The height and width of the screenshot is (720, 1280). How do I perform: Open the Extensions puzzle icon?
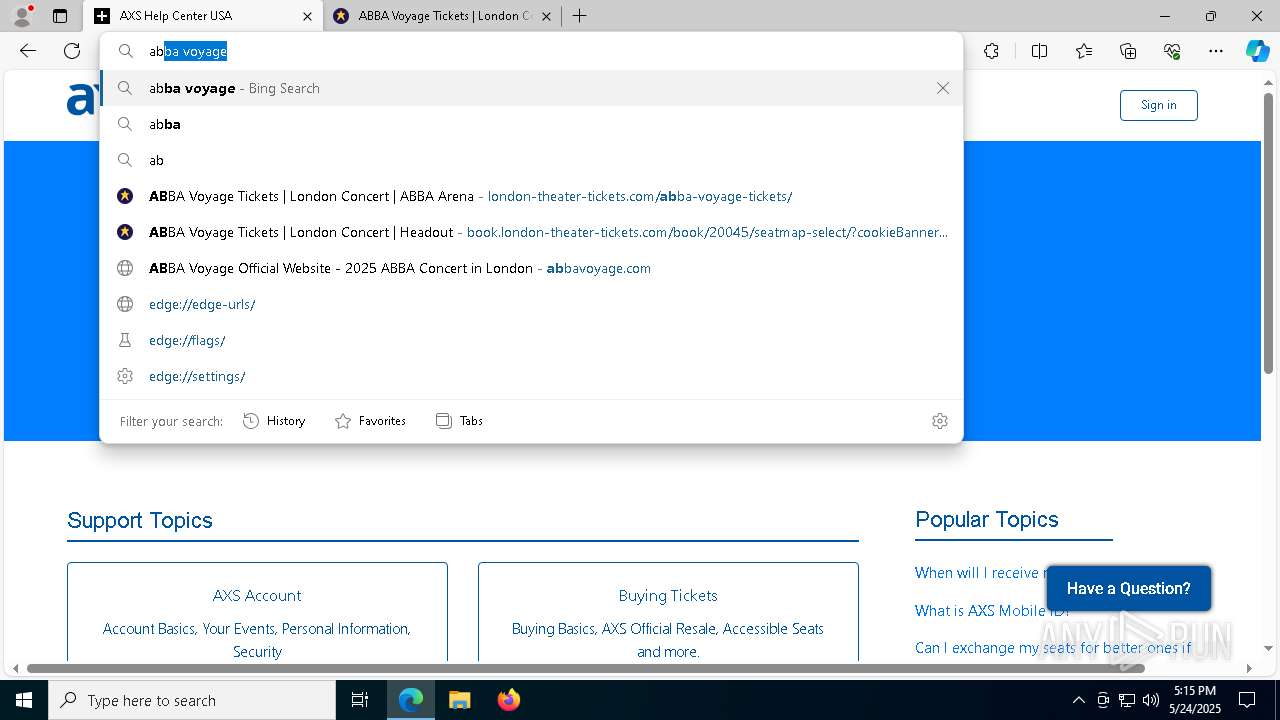pos(991,51)
